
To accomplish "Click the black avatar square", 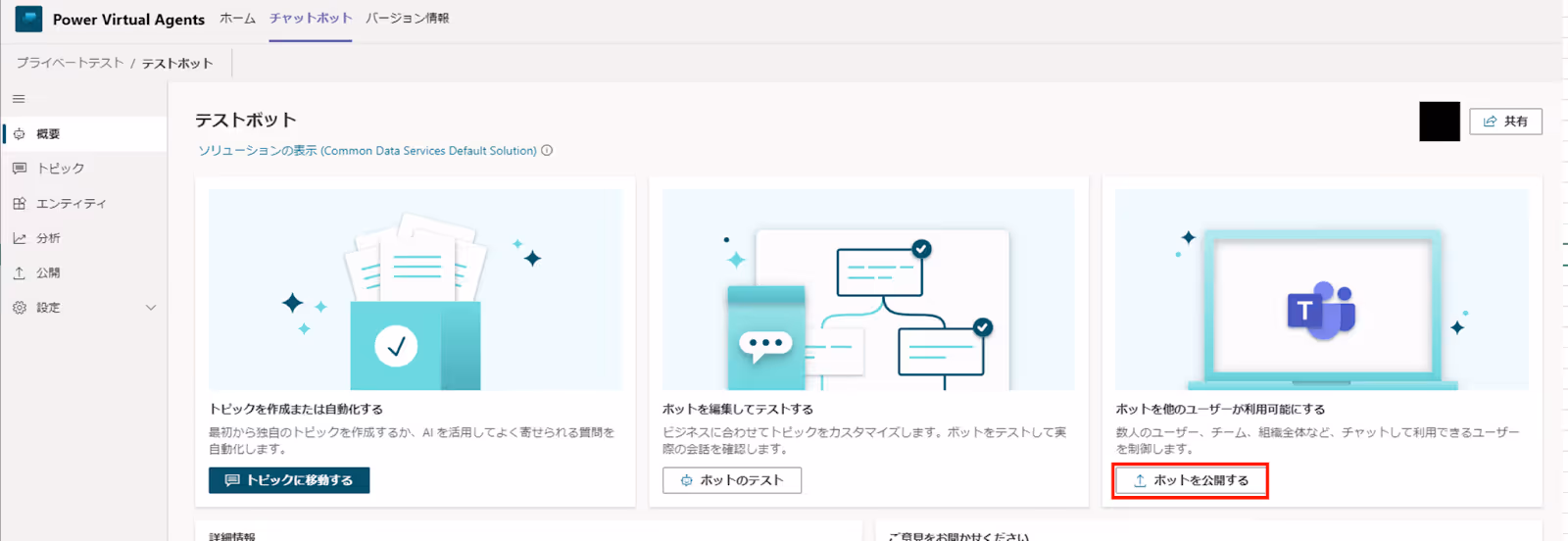I will (1440, 122).
